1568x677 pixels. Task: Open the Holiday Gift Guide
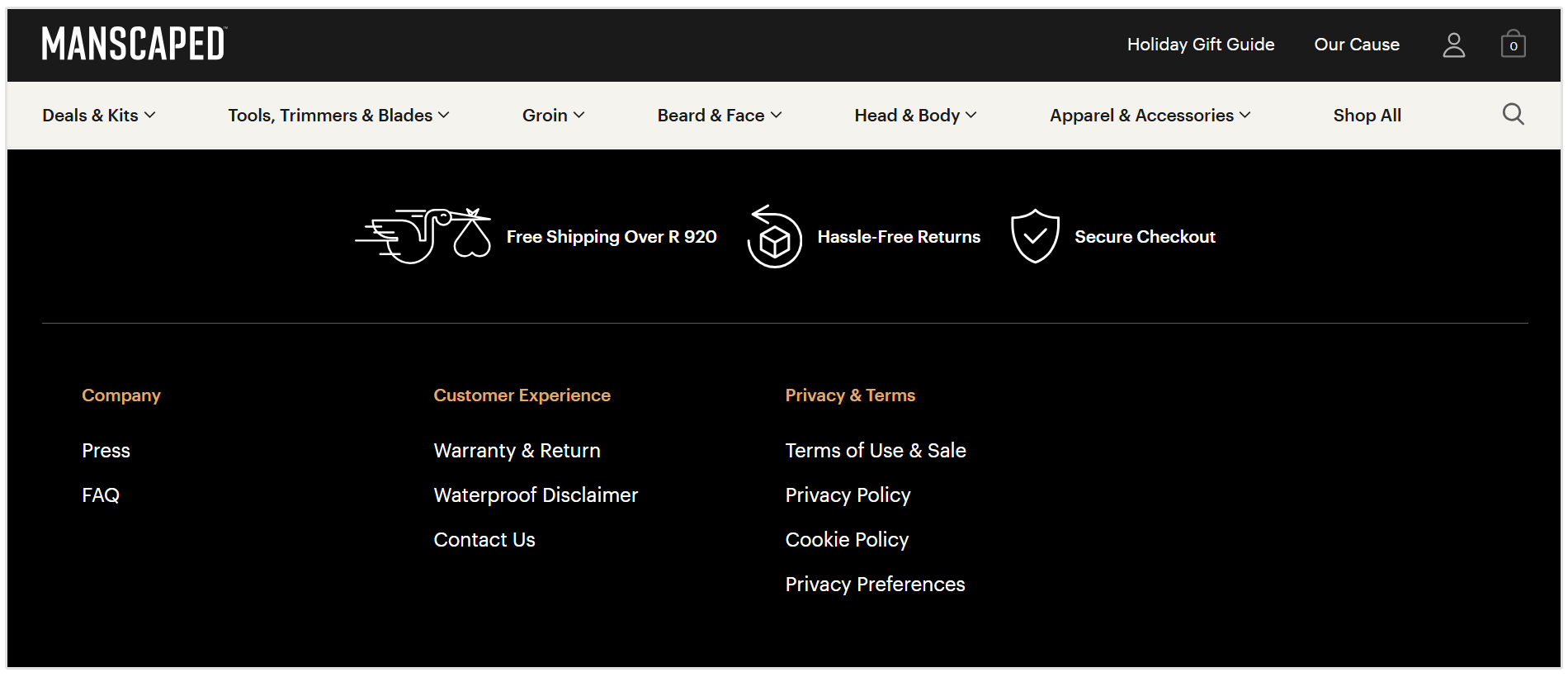click(x=1200, y=45)
